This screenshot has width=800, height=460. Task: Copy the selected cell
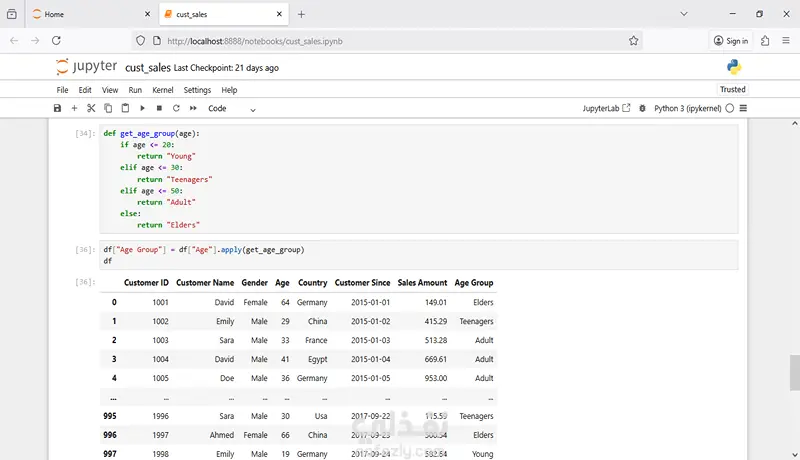(x=108, y=108)
